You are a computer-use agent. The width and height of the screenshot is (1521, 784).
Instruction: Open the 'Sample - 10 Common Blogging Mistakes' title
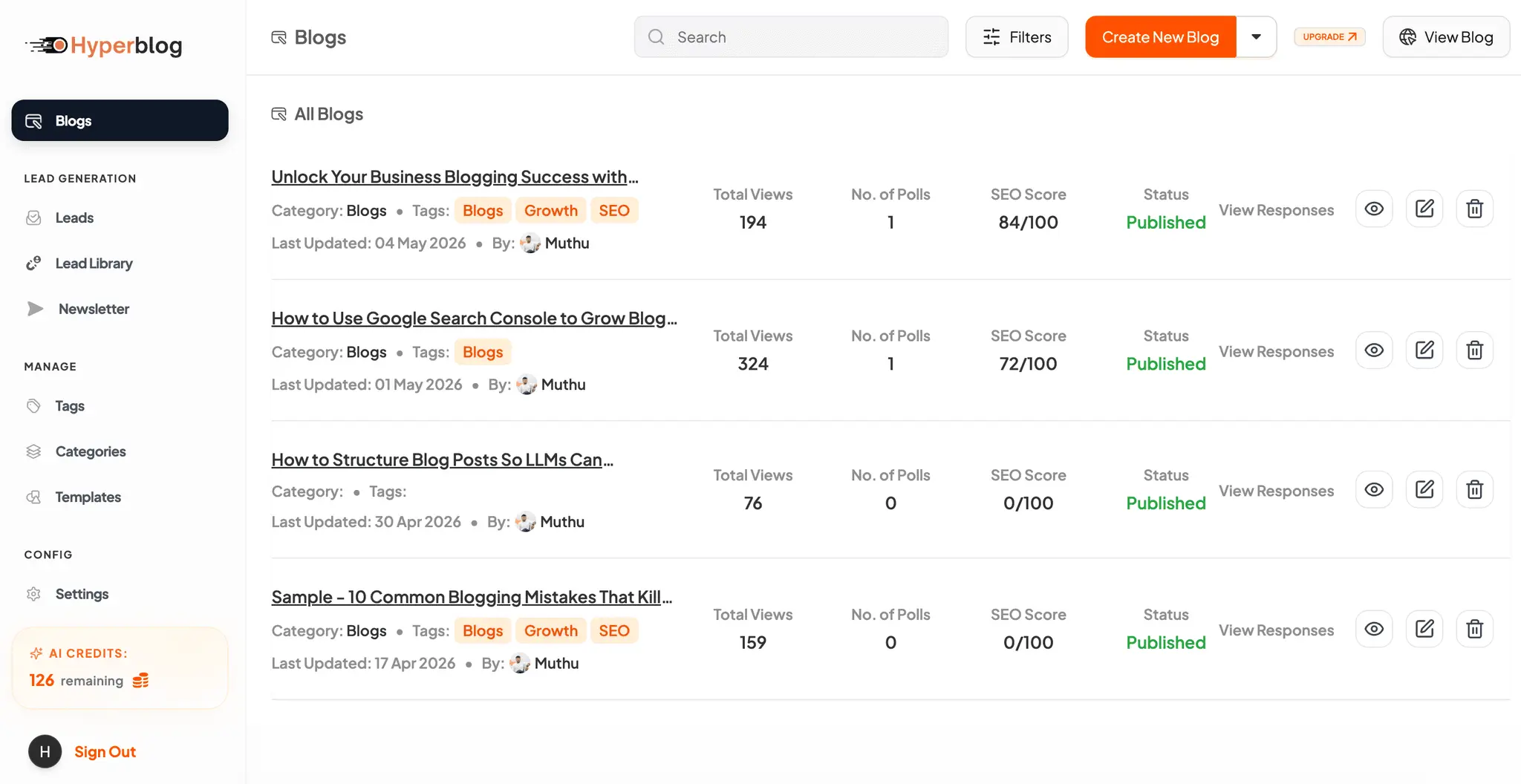coord(472,597)
